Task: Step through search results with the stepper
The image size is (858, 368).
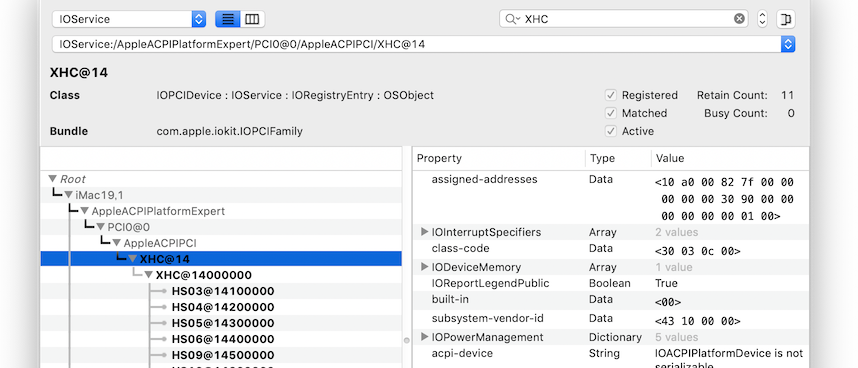Action: point(762,19)
